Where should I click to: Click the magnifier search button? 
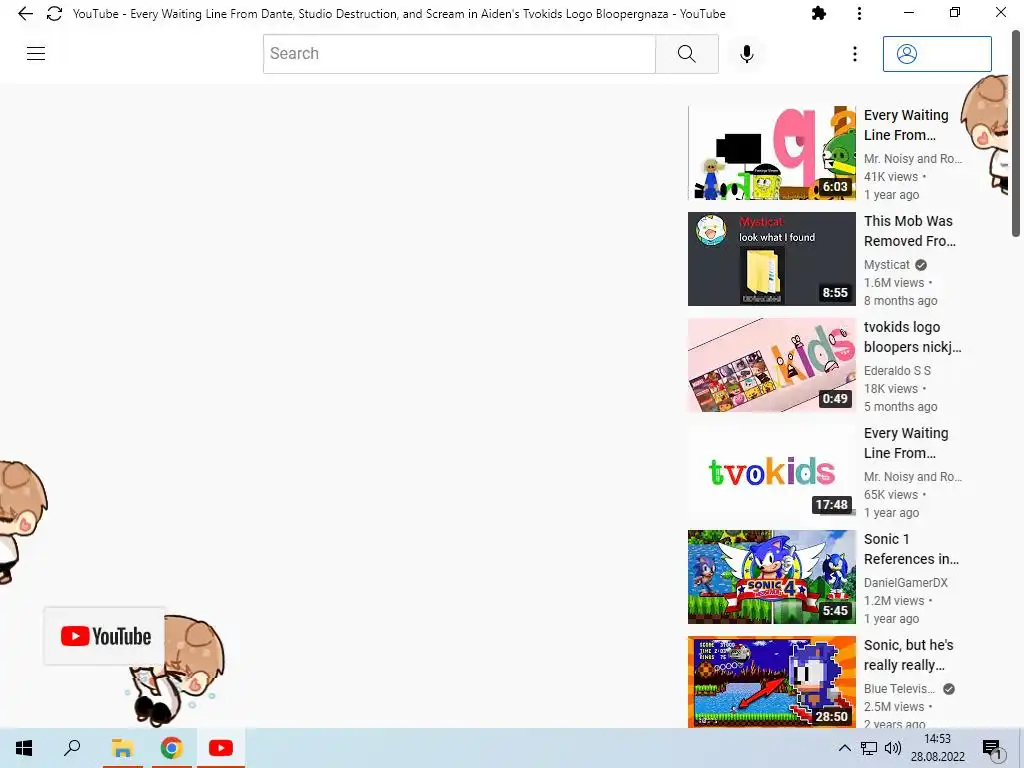point(686,54)
